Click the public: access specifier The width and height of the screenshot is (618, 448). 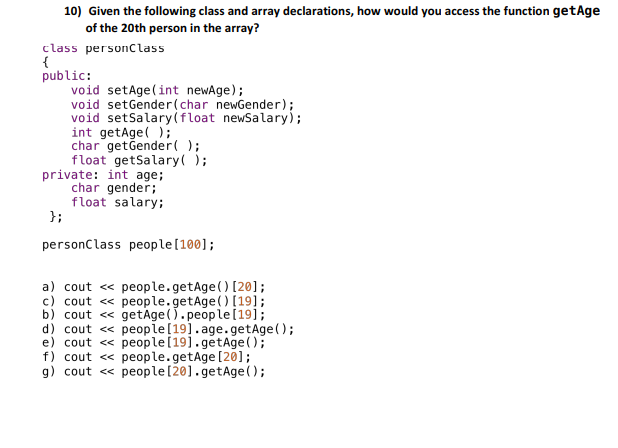67,76
